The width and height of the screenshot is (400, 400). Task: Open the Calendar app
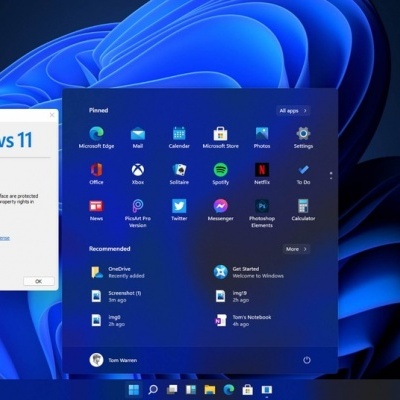coord(179,137)
